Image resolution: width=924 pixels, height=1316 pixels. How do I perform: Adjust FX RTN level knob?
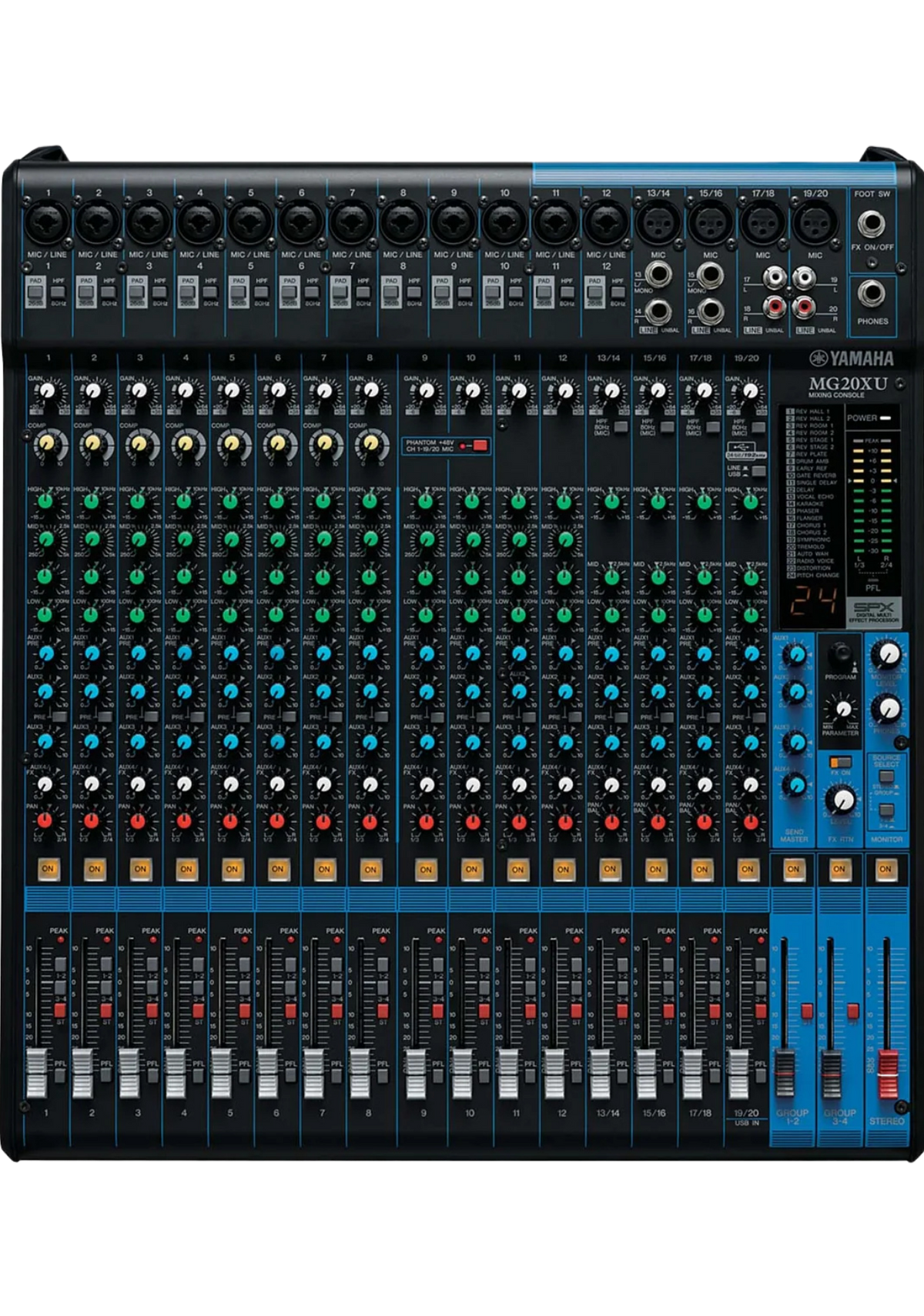point(840,800)
